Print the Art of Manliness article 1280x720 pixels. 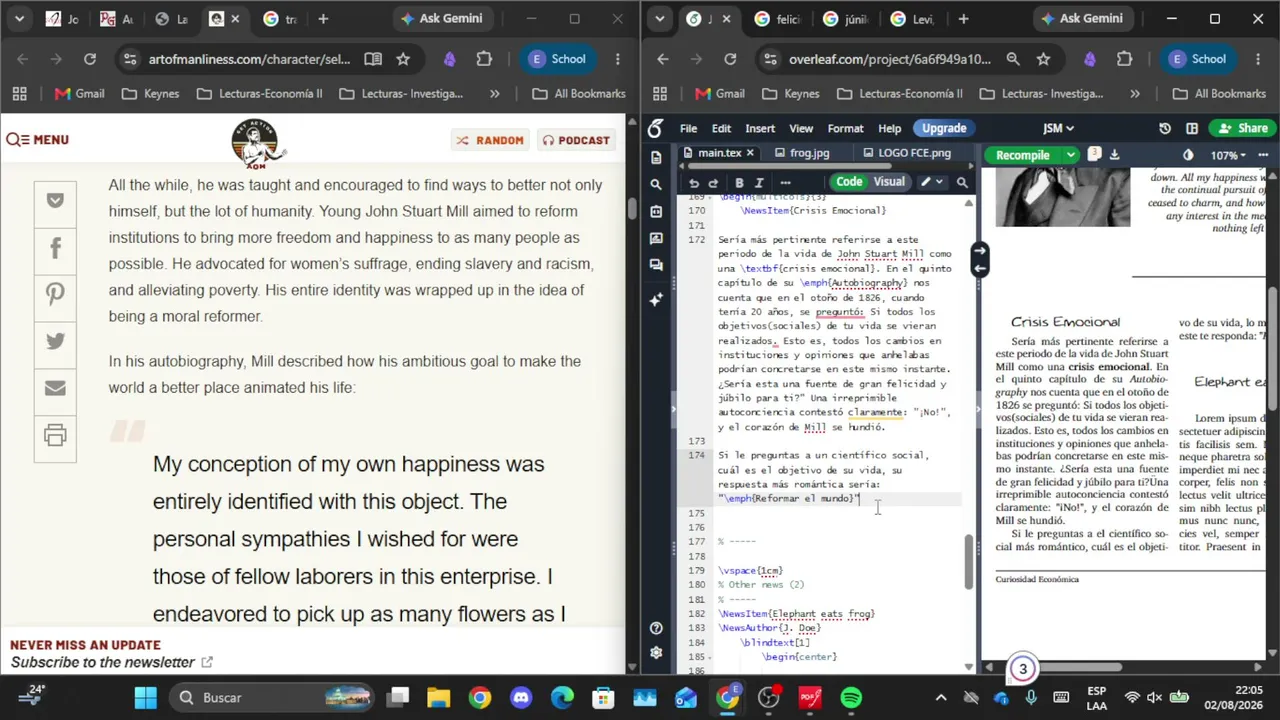click(x=55, y=435)
